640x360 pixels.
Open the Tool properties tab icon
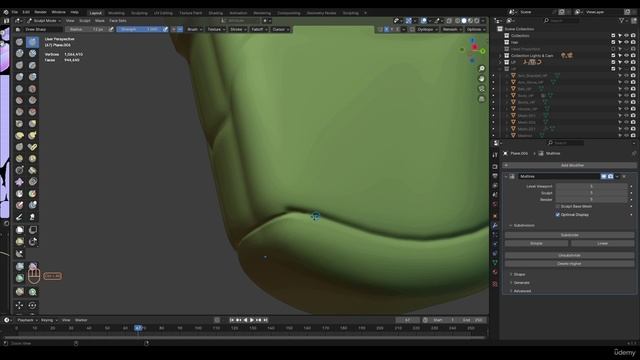(495, 156)
